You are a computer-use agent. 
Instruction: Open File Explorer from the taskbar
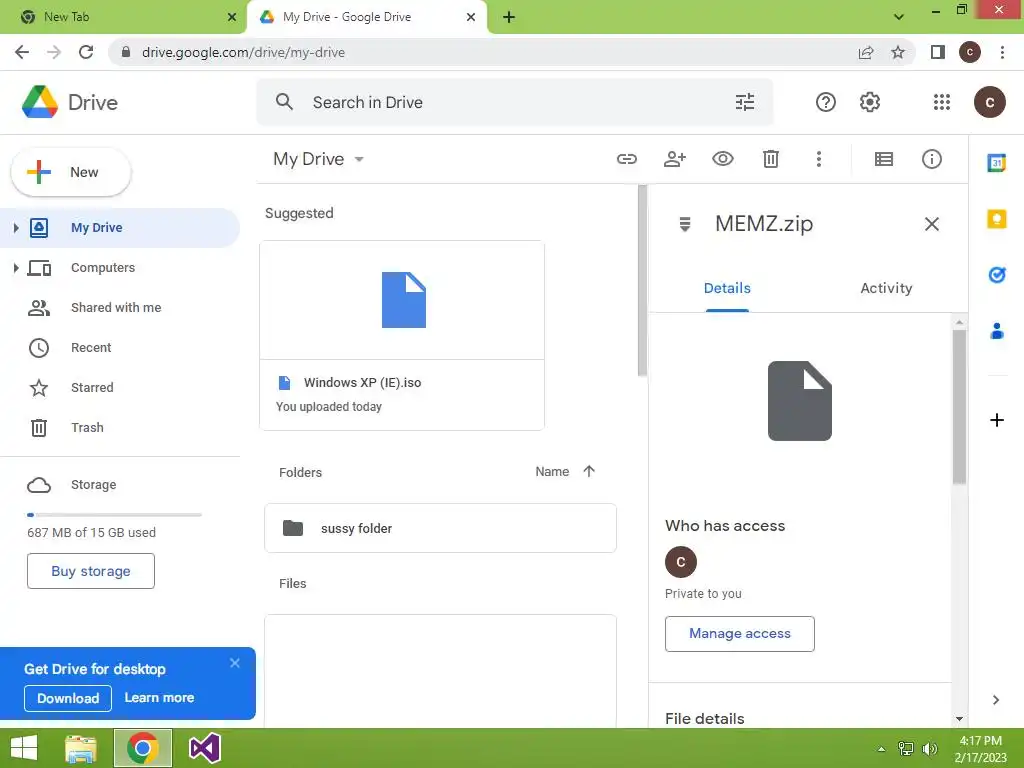(81, 748)
